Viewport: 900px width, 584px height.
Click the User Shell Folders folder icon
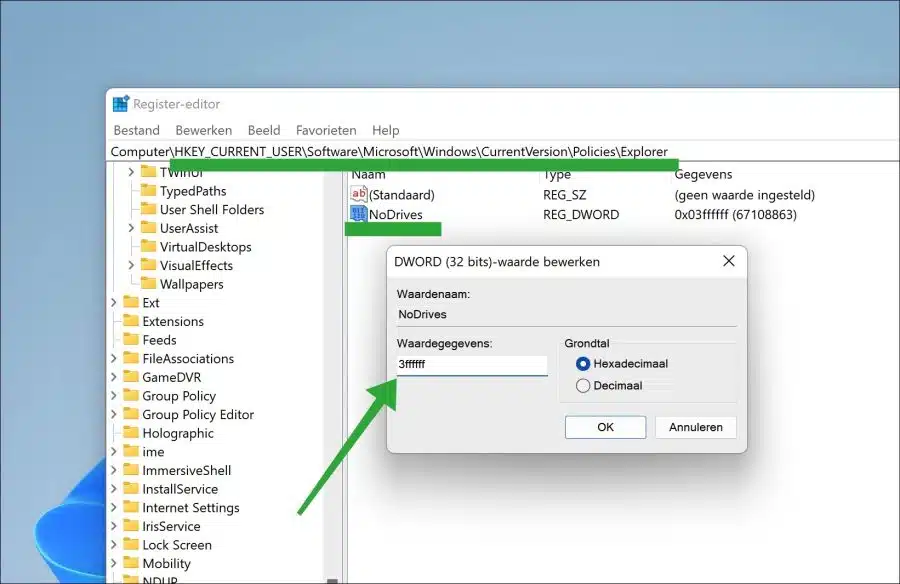click(x=149, y=208)
